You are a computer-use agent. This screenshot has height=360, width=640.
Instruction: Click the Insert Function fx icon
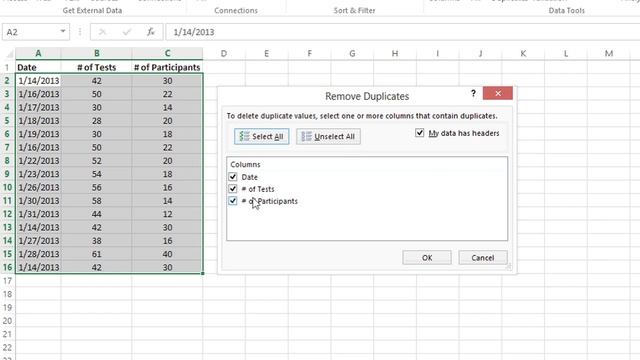pyautogui.click(x=151, y=32)
